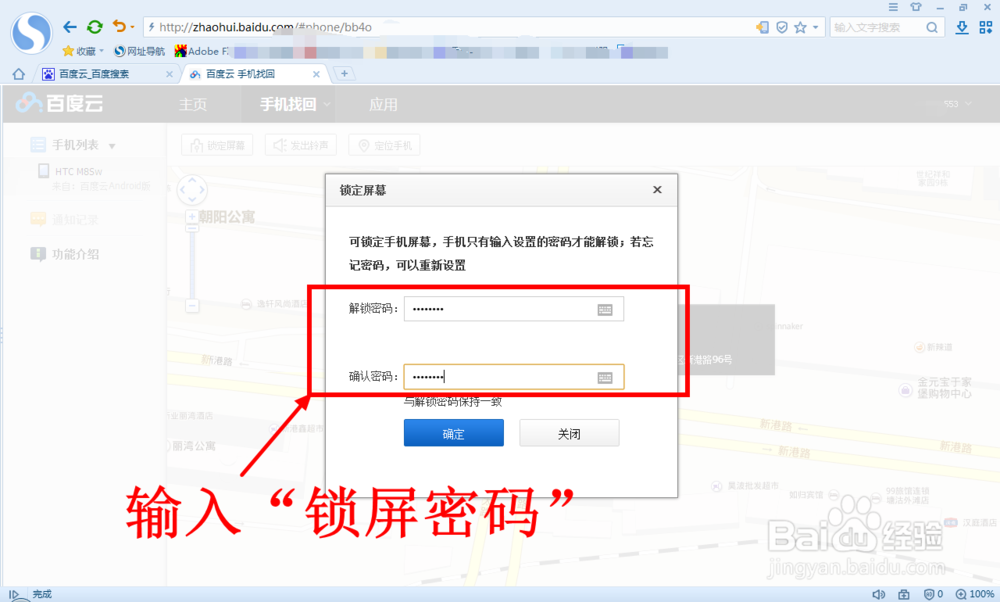Click the keyboard icon beside 解锁密码 field

tap(605, 309)
